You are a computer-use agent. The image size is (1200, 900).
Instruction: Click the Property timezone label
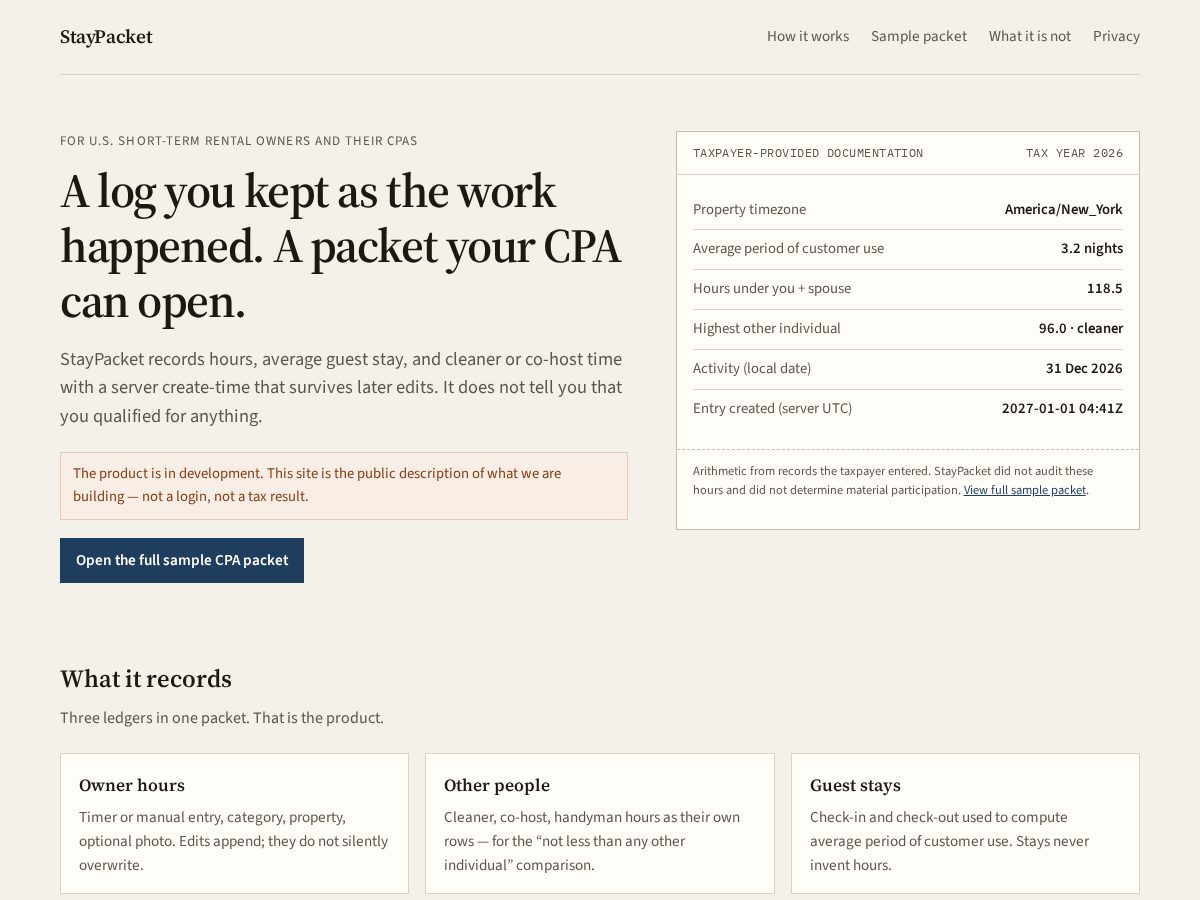tap(749, 209)
